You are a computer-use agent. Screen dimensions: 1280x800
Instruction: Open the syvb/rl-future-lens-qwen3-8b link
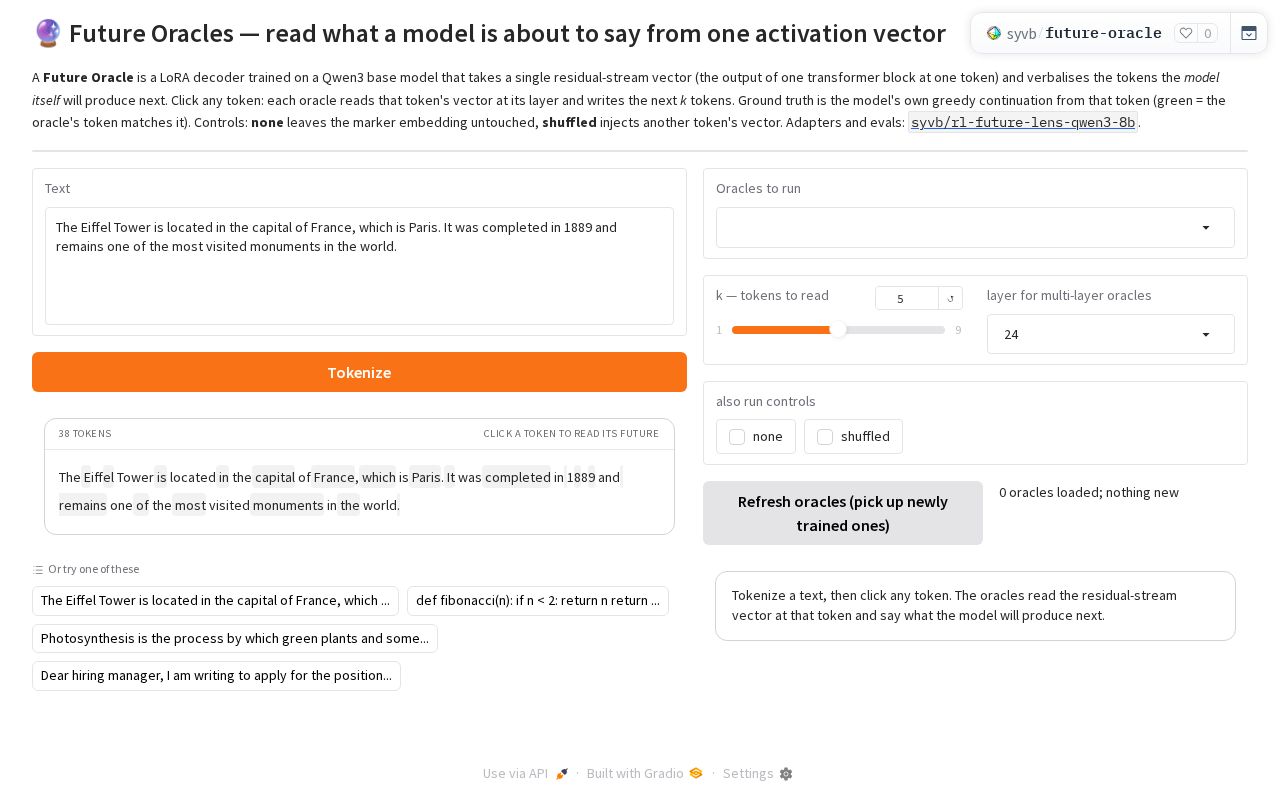coord(1023,123)
